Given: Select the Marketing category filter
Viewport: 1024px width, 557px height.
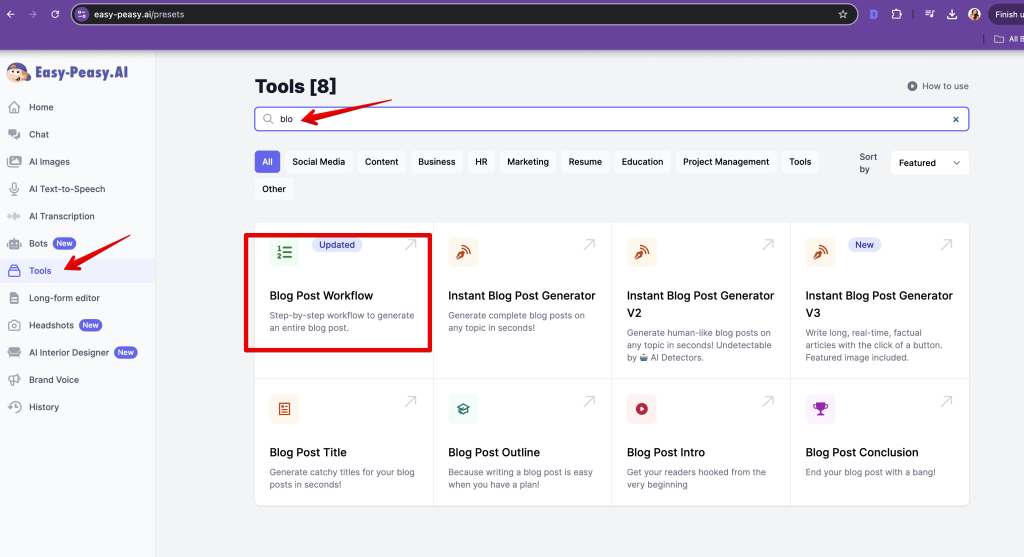Looking at the screenshot, I should (527, 162).
